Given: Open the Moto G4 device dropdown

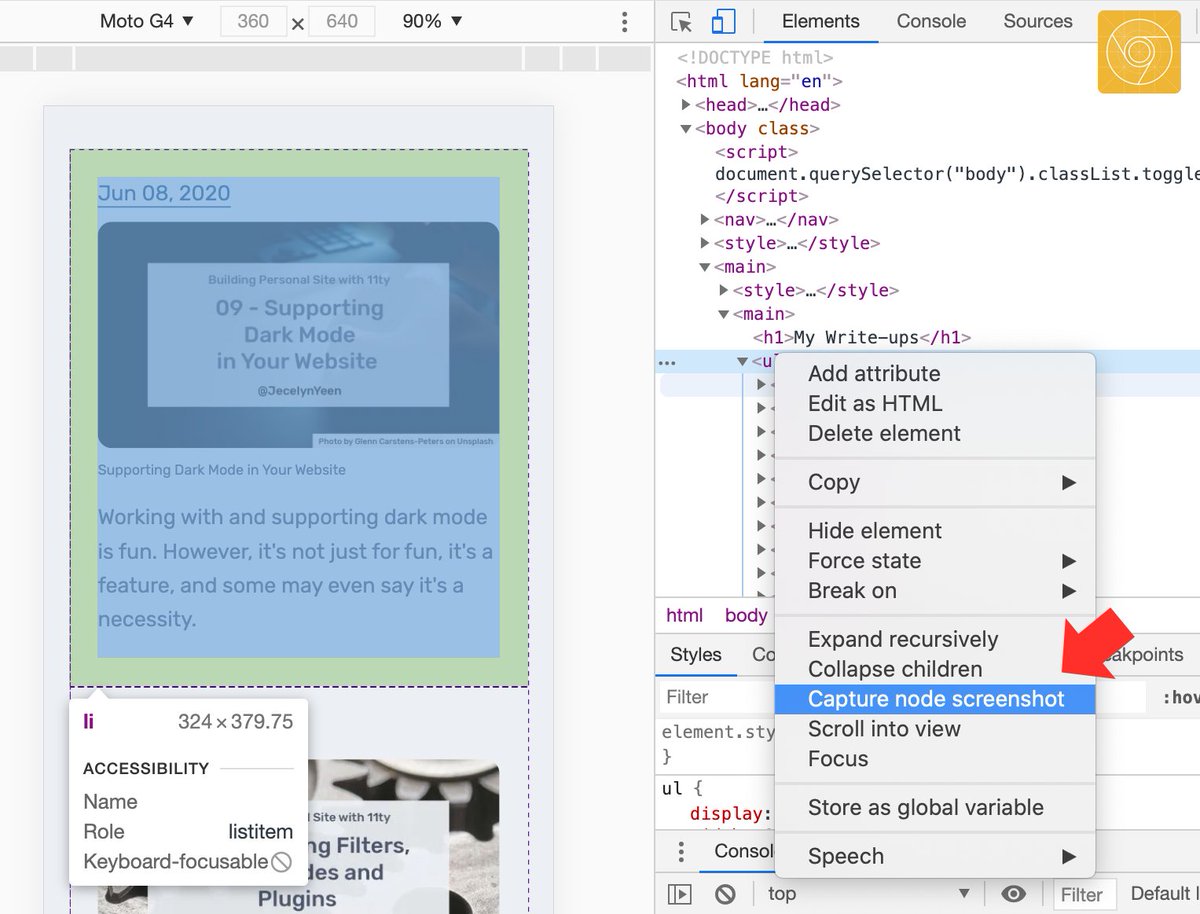Looking at the screenshot, I should coord(148,21).
